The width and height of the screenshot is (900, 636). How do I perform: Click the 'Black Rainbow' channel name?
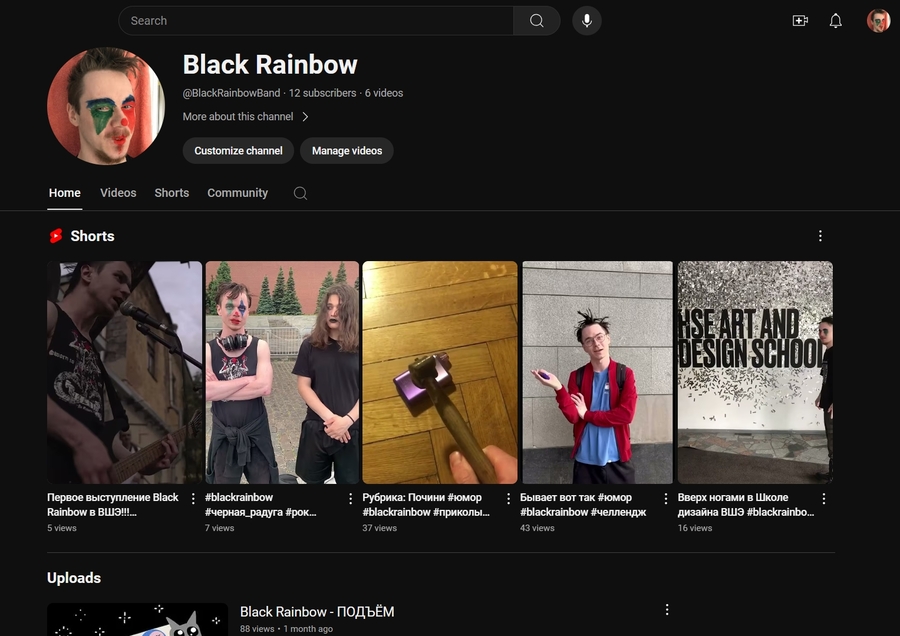(x=270, y=64)
